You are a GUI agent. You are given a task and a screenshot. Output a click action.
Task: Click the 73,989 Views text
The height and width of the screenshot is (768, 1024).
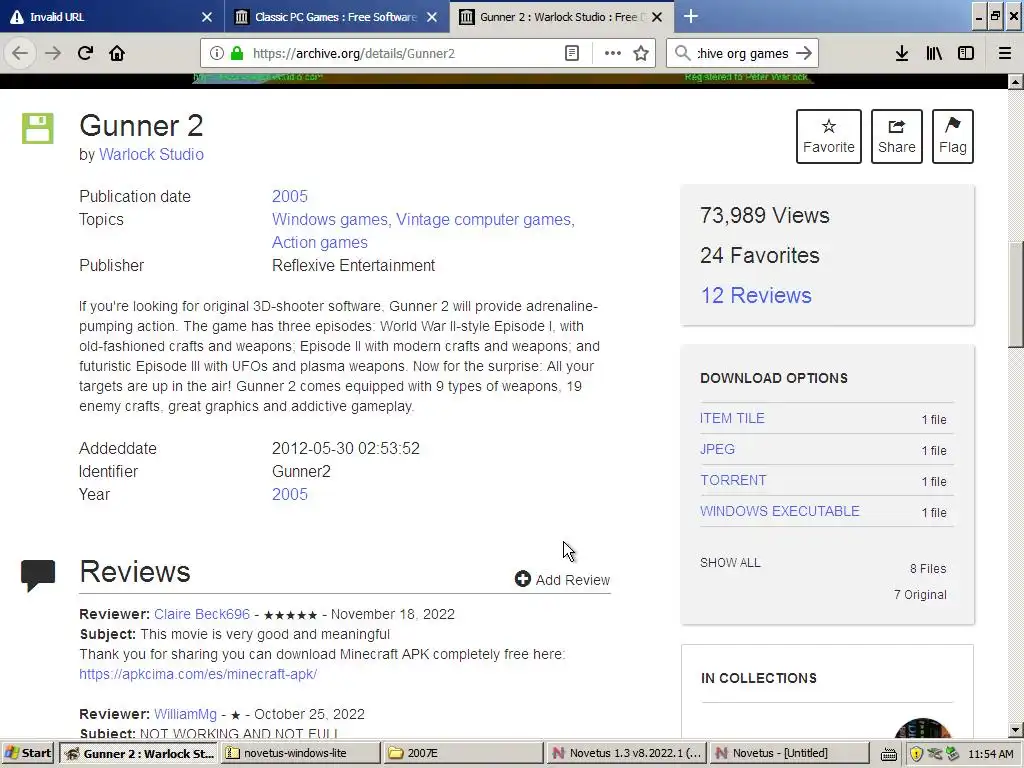pos(765,216)
